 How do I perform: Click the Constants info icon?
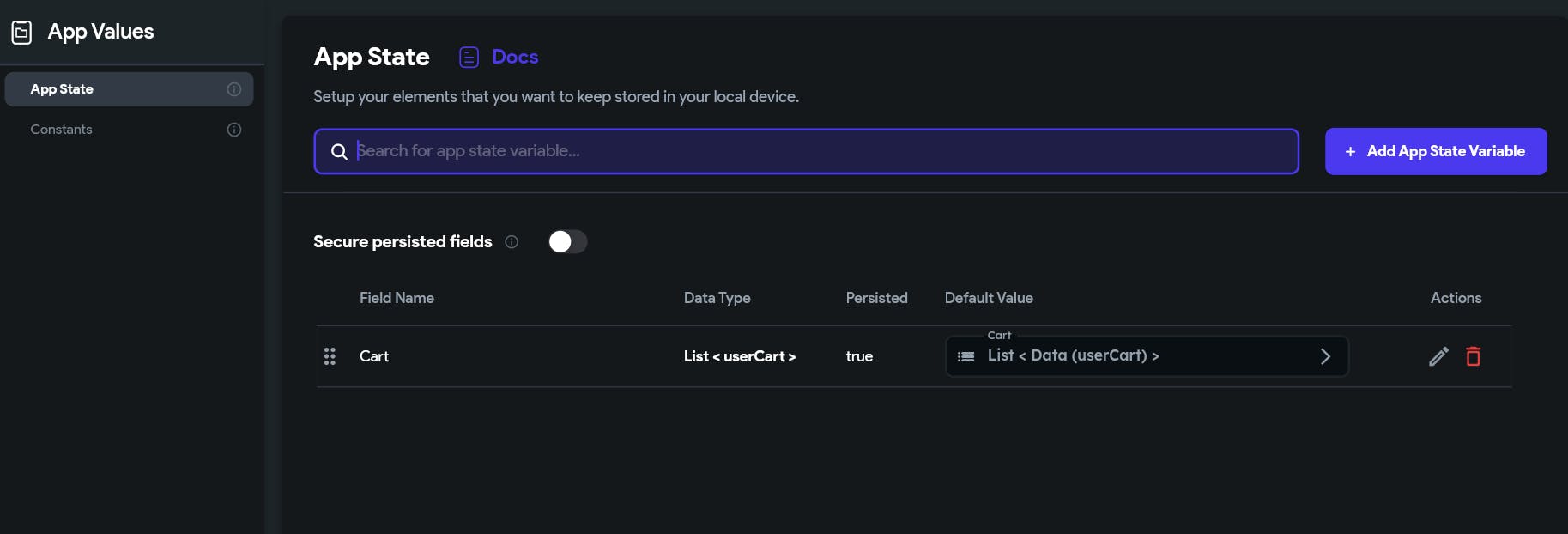coord(234,130)
